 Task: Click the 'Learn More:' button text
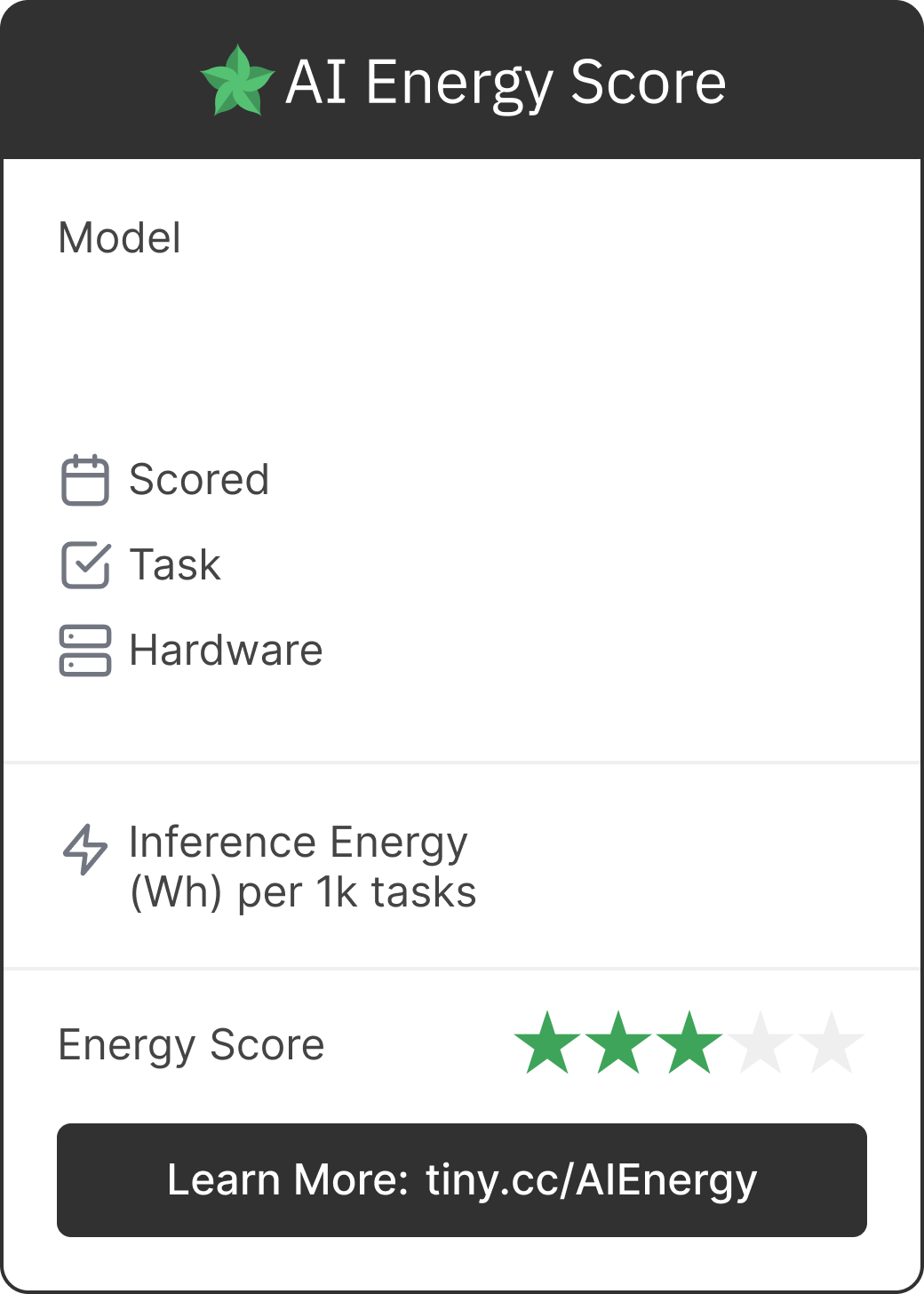click(x=288, y=1180)
